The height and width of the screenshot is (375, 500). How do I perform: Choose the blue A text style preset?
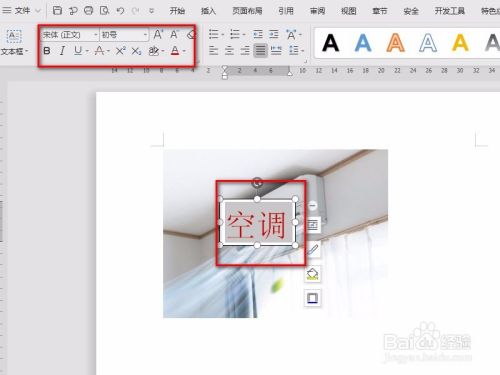(x=363, y=43)
